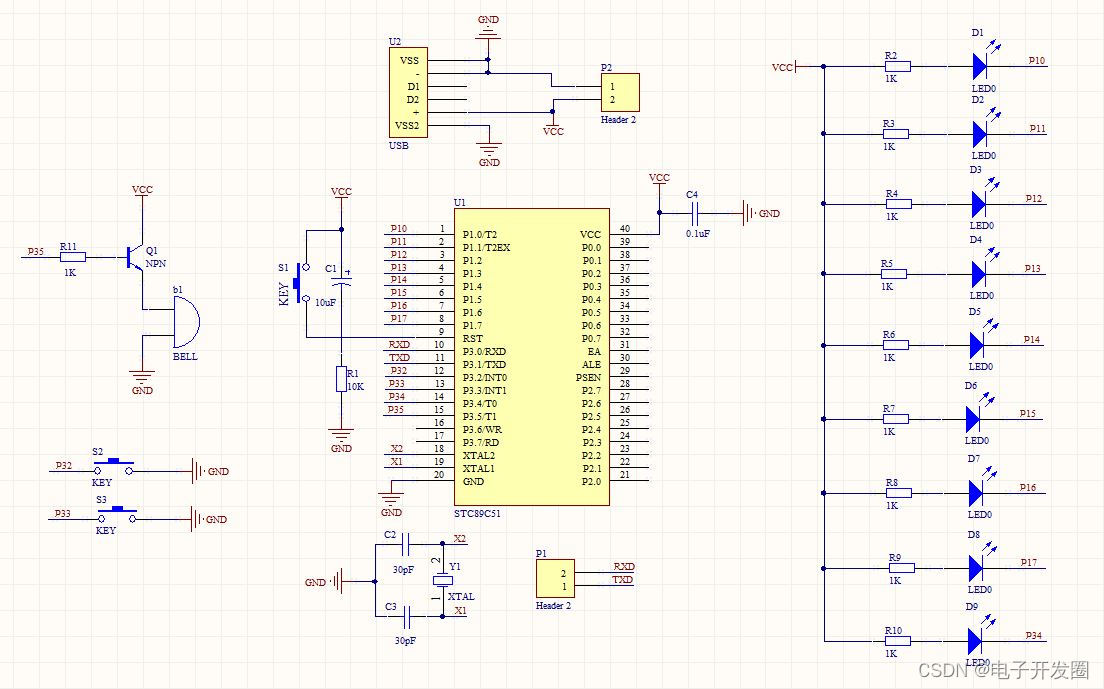The width and height of the screenshot is (1104, 689).
Task: Click the 'PSEN' pin label on U1
Action: point(588,377)
